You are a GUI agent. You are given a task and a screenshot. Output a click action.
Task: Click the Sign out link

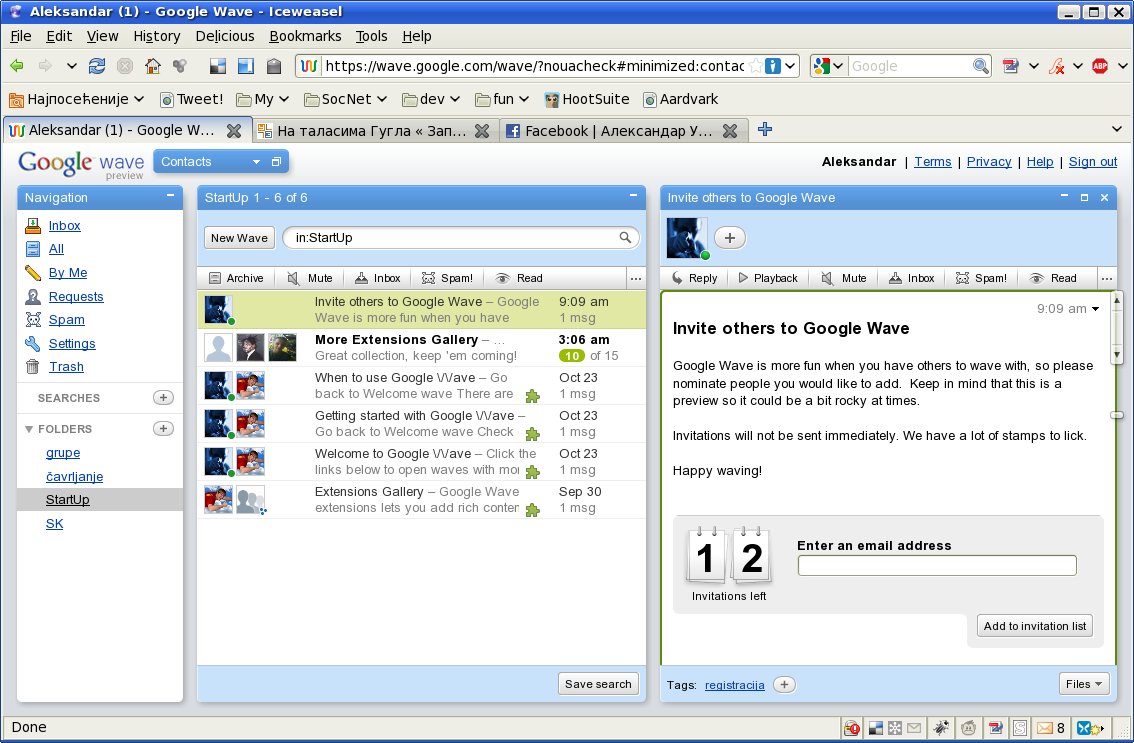pyautogui.click(x=1093, y=161)
